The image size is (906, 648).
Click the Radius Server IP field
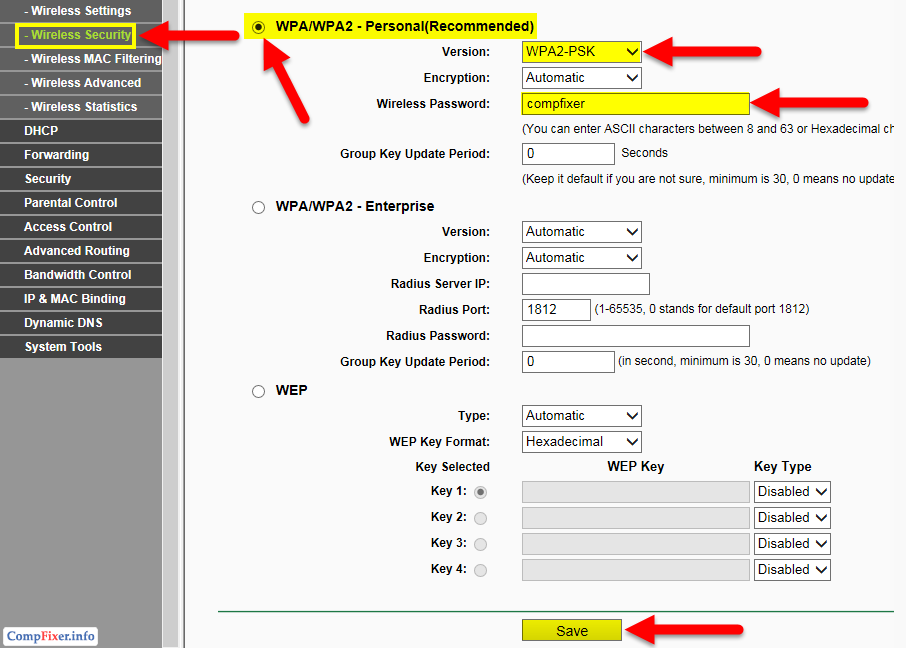point(585,284)
